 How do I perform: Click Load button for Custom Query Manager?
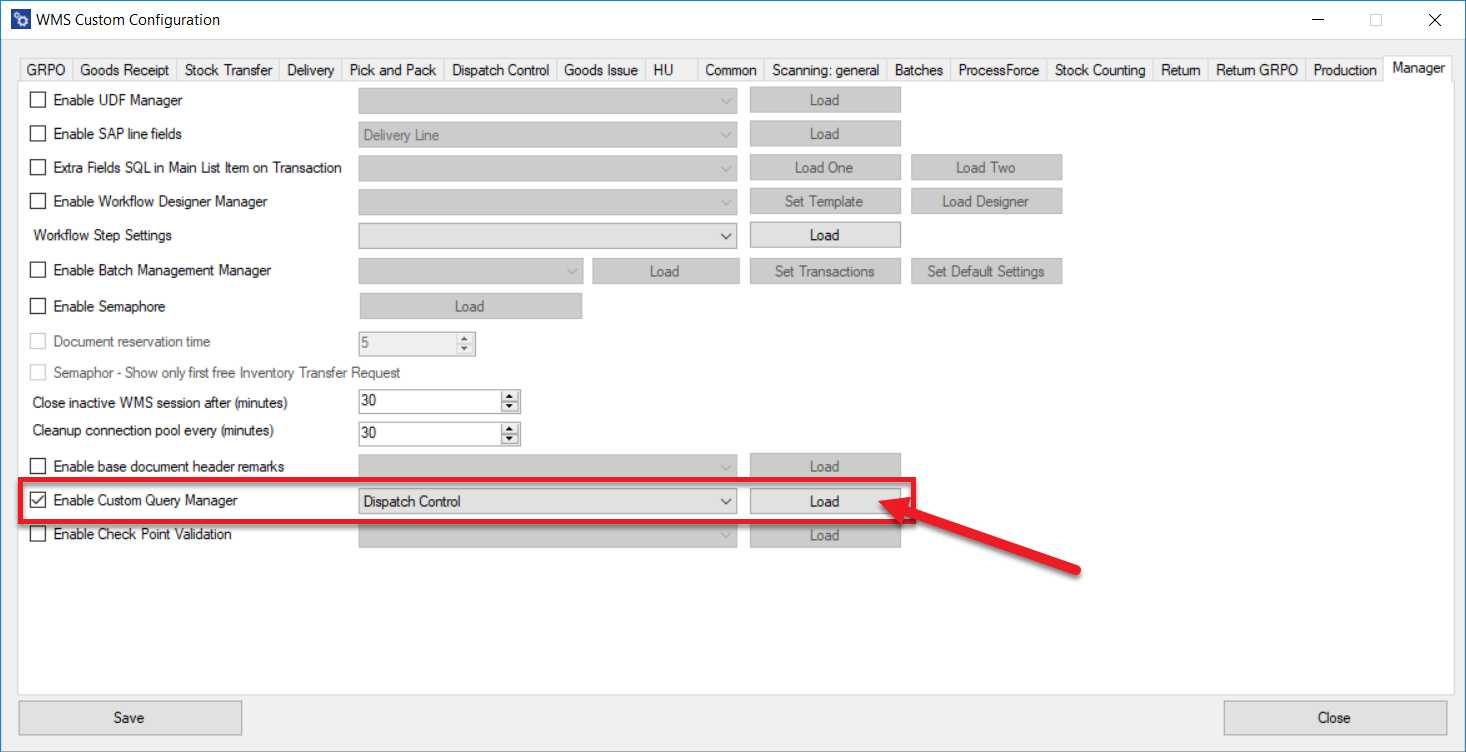pyautogui.click(x=824, y=502)
